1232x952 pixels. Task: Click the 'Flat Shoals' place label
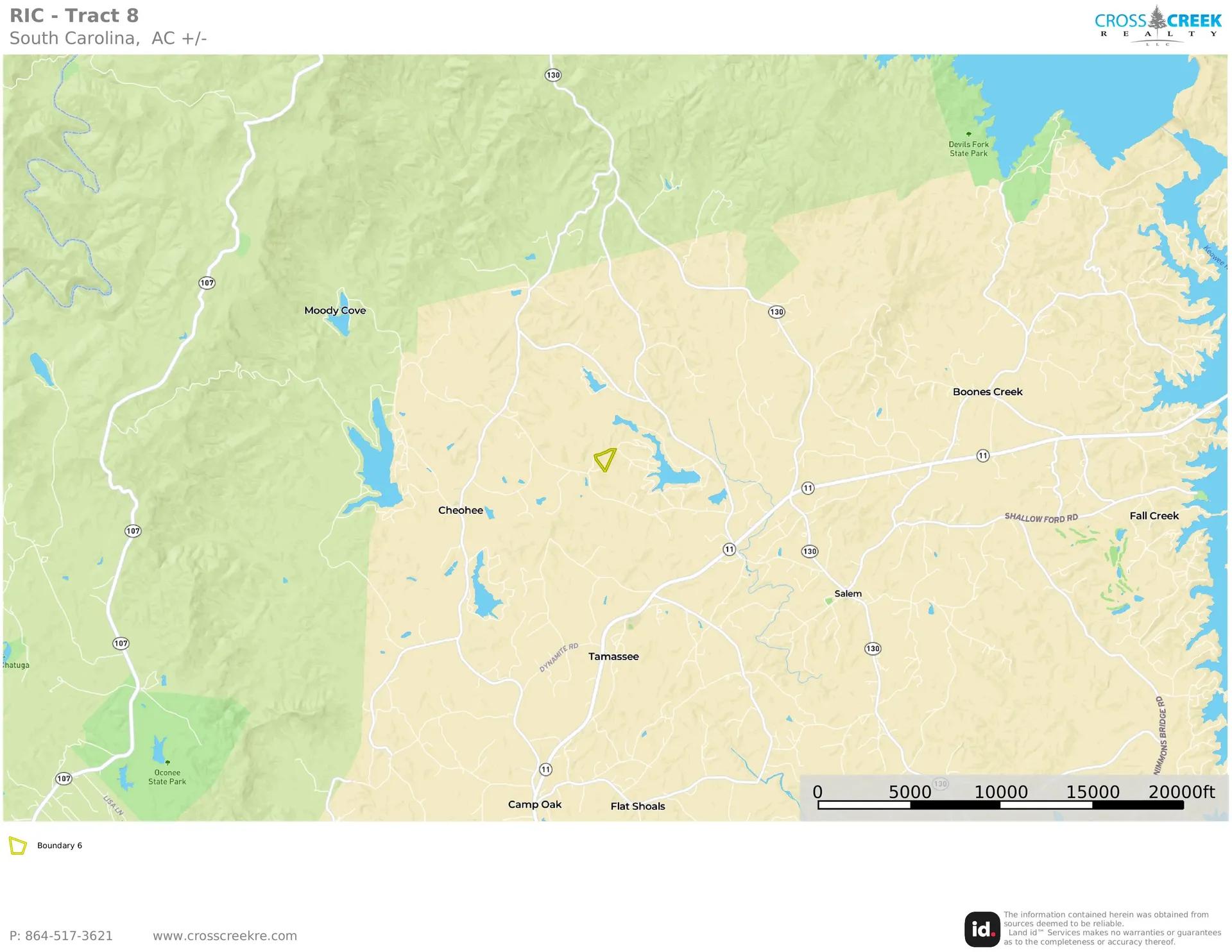637,806
